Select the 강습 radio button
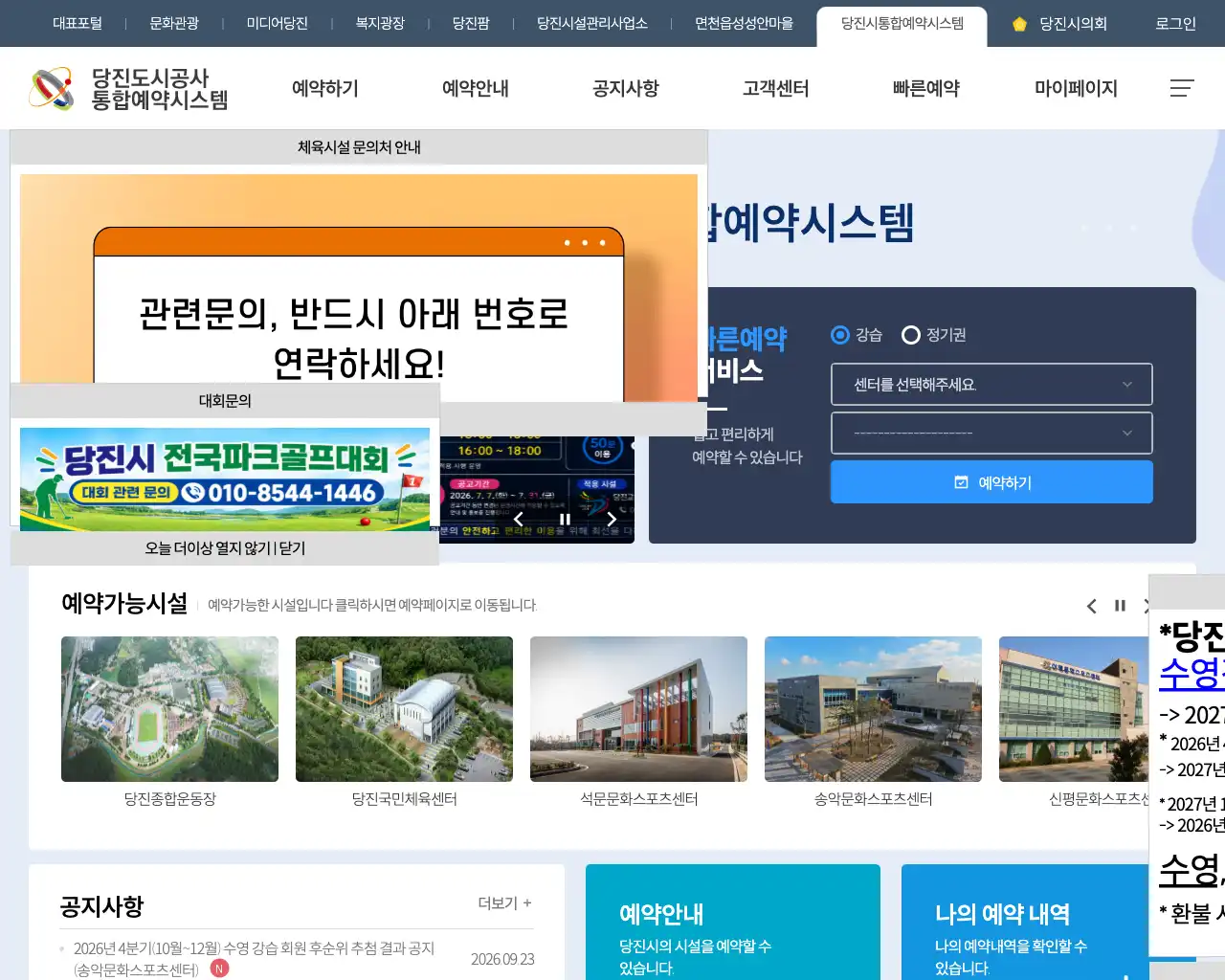 pyautogui.click(x=840, y=335)
